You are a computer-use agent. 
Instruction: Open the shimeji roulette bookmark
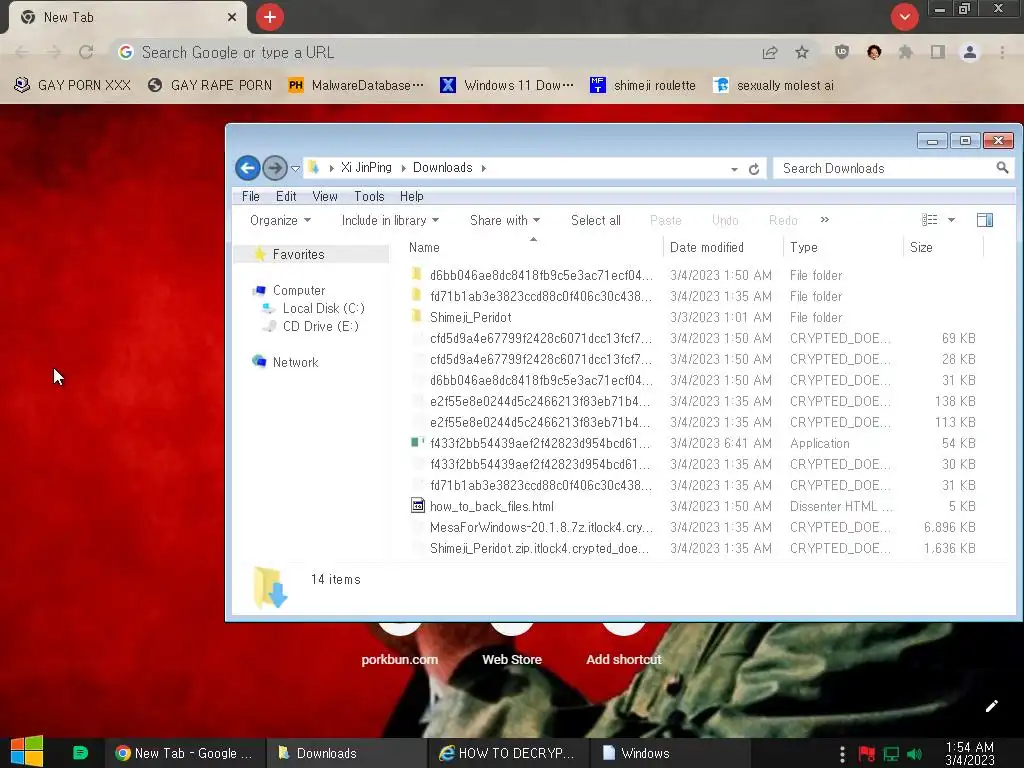(643, 85)
